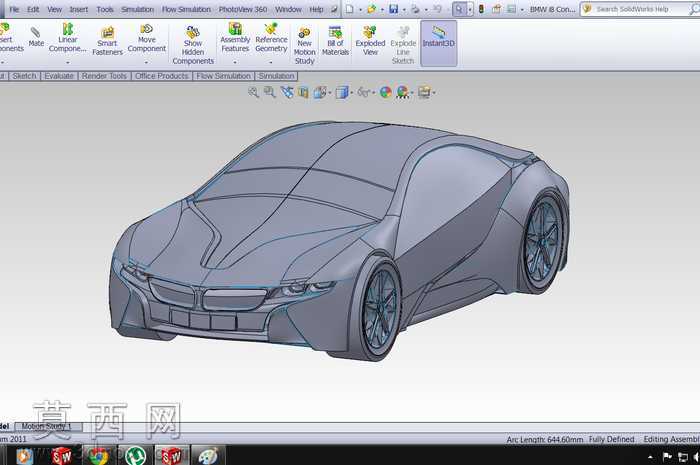
Task: Click the search magnifier icon
Action: click(694, 9)
